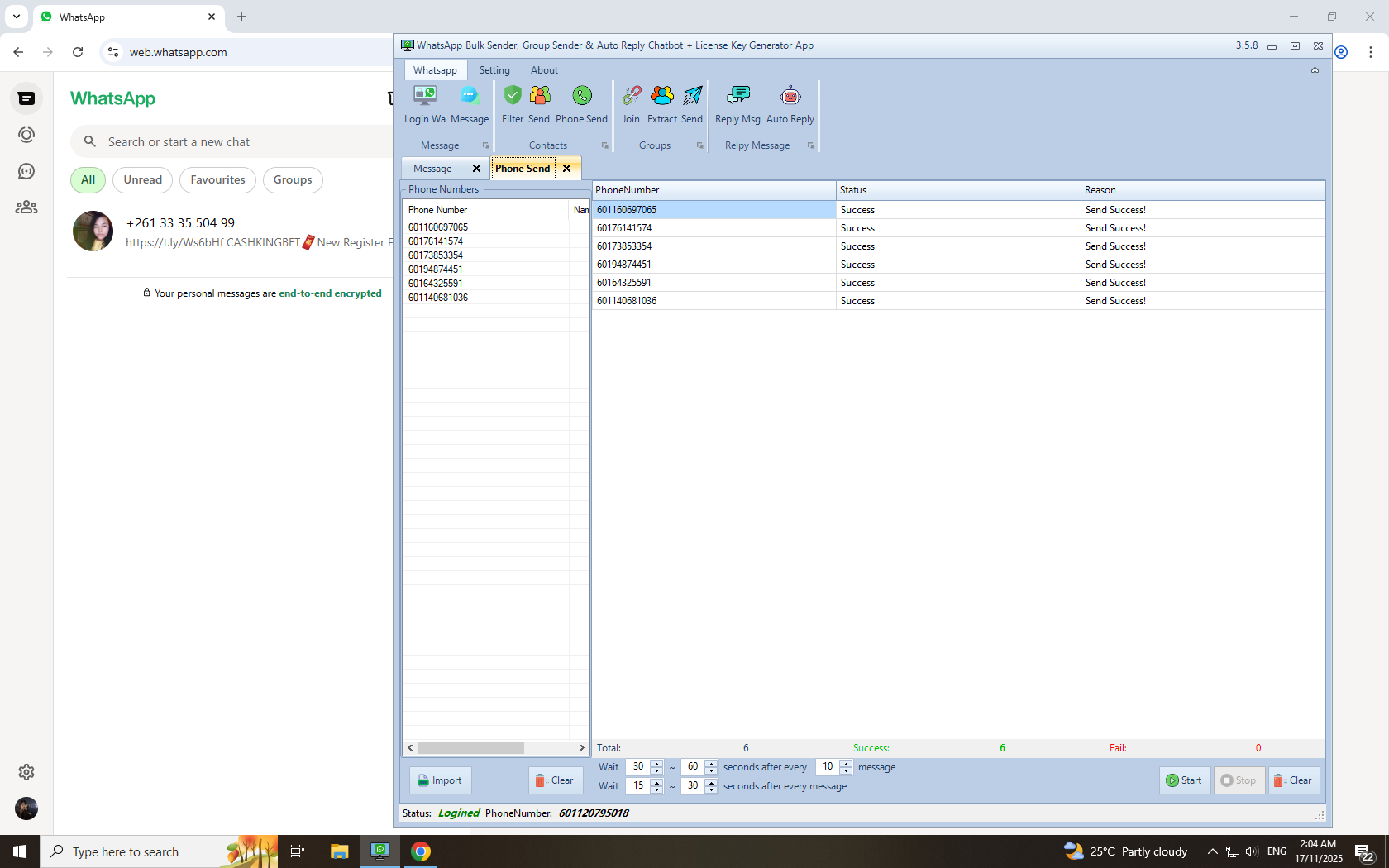Open WhatsApp Settings gear icon
Screen dimensions: 1389x868
[26, 772]
